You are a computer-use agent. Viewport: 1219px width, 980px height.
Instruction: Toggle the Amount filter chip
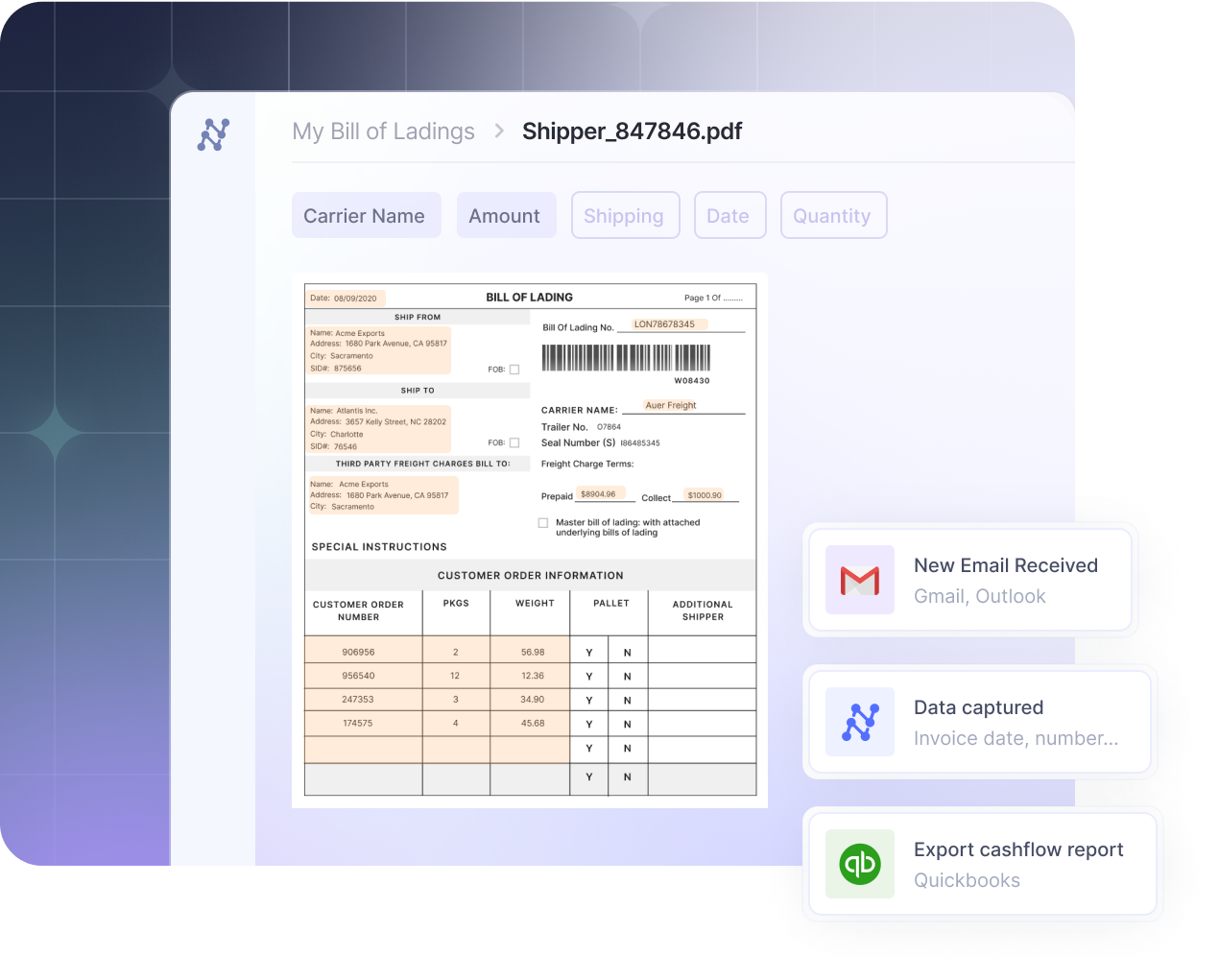506,215
